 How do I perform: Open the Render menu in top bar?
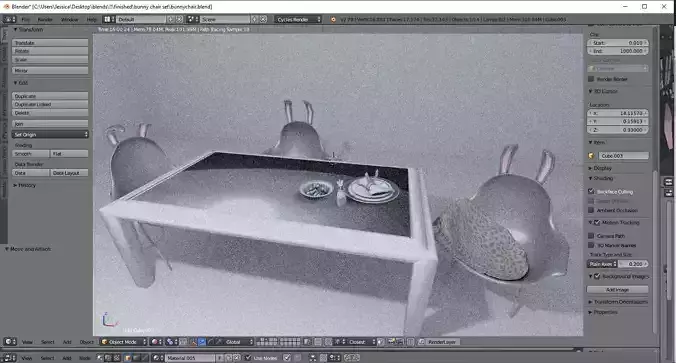click(x=45, y=19)
